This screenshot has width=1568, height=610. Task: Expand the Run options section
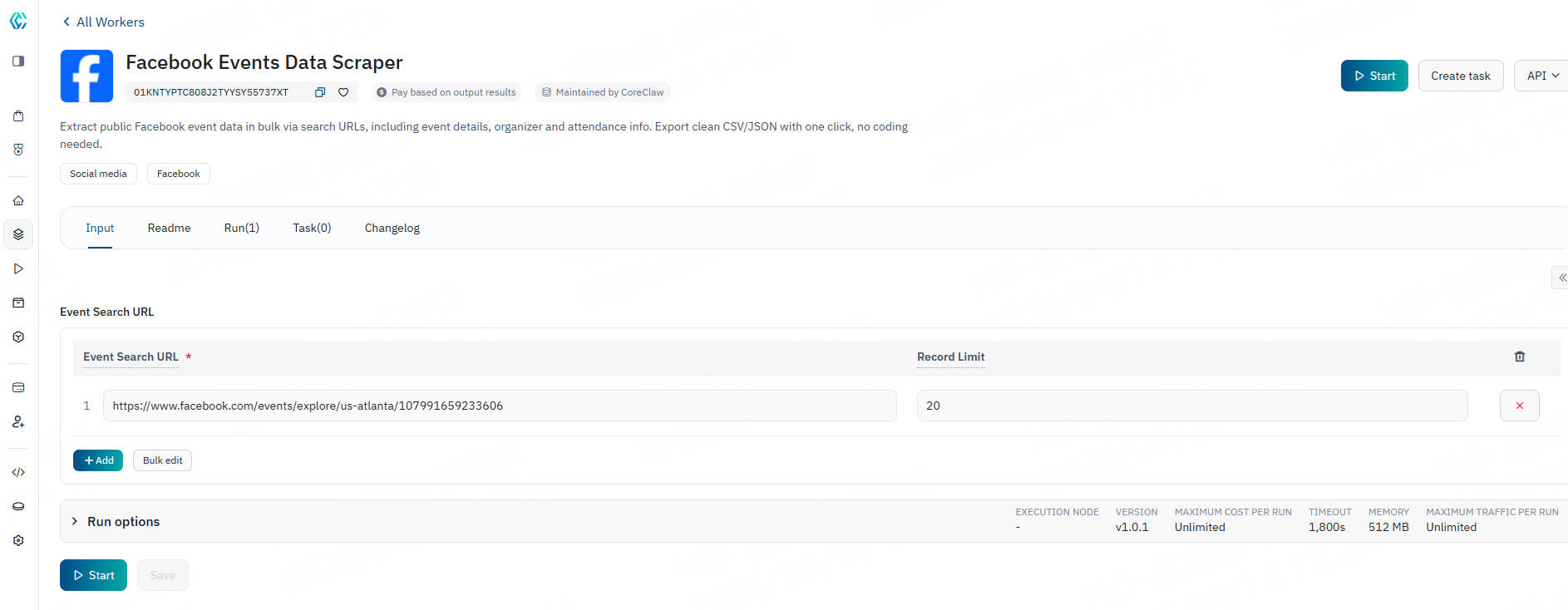[x=75, y=521]
